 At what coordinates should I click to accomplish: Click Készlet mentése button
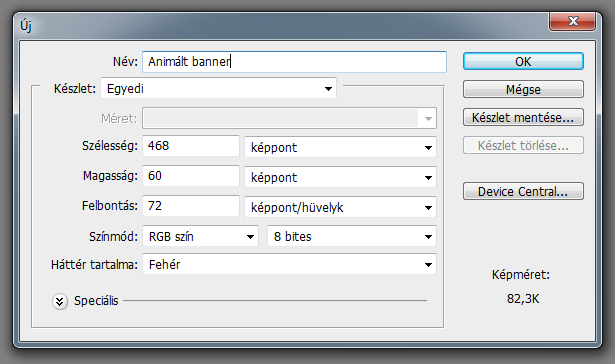523,117
